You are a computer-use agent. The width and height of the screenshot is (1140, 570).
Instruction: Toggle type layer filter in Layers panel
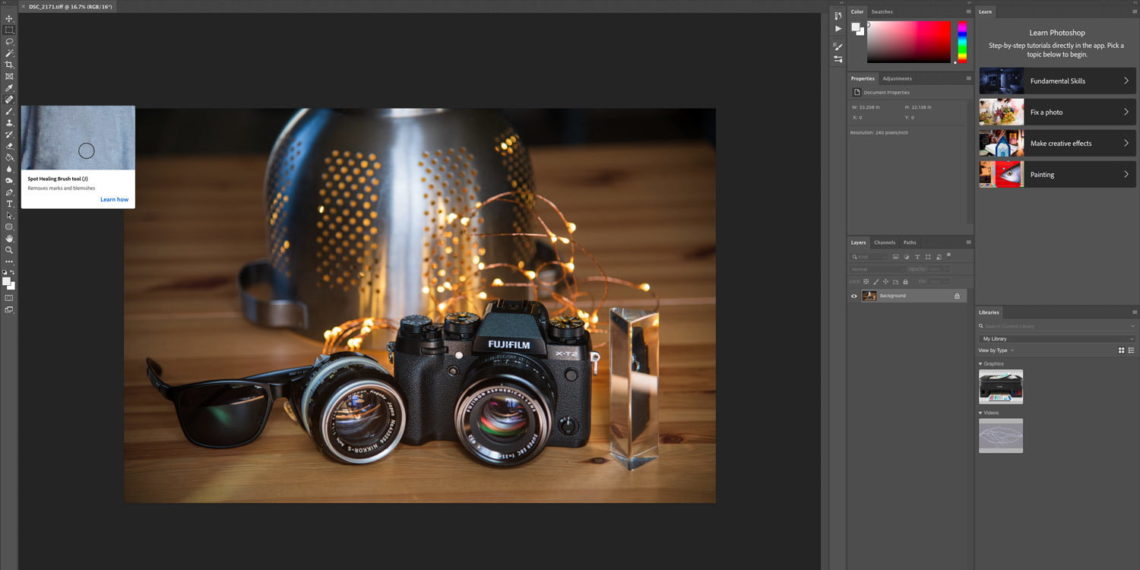(917, 257)
